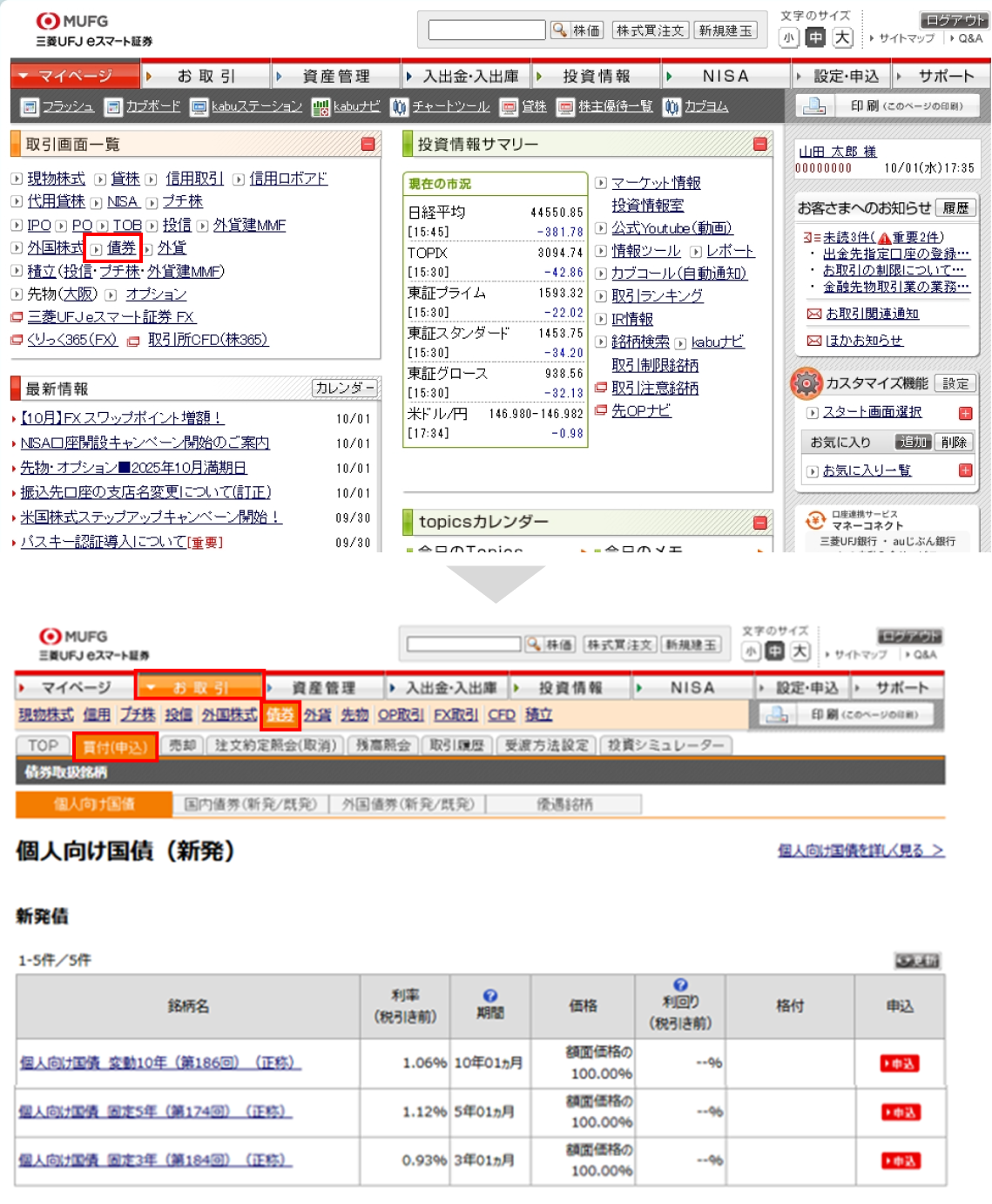Collapse the 投資情報サマリー panel

click(760, 145)
